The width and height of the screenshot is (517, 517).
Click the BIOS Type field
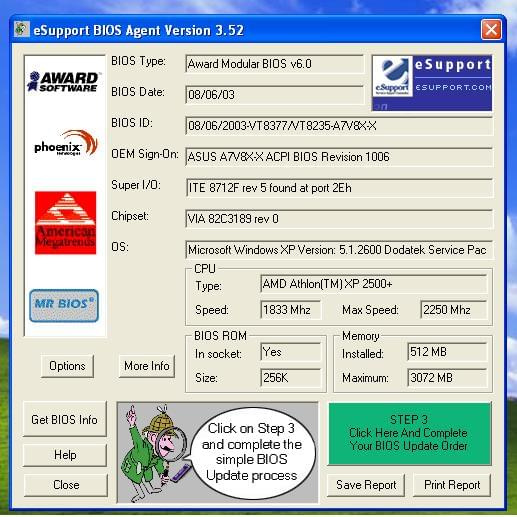tap(275, 64)
